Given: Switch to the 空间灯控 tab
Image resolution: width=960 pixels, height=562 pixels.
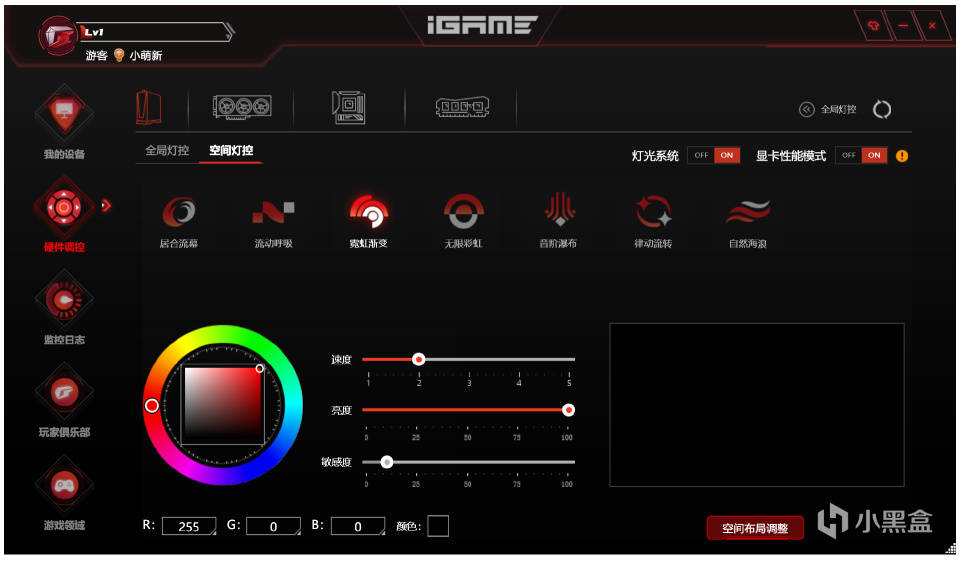Looking at the screenshot, I should click(x=231, y=151).
